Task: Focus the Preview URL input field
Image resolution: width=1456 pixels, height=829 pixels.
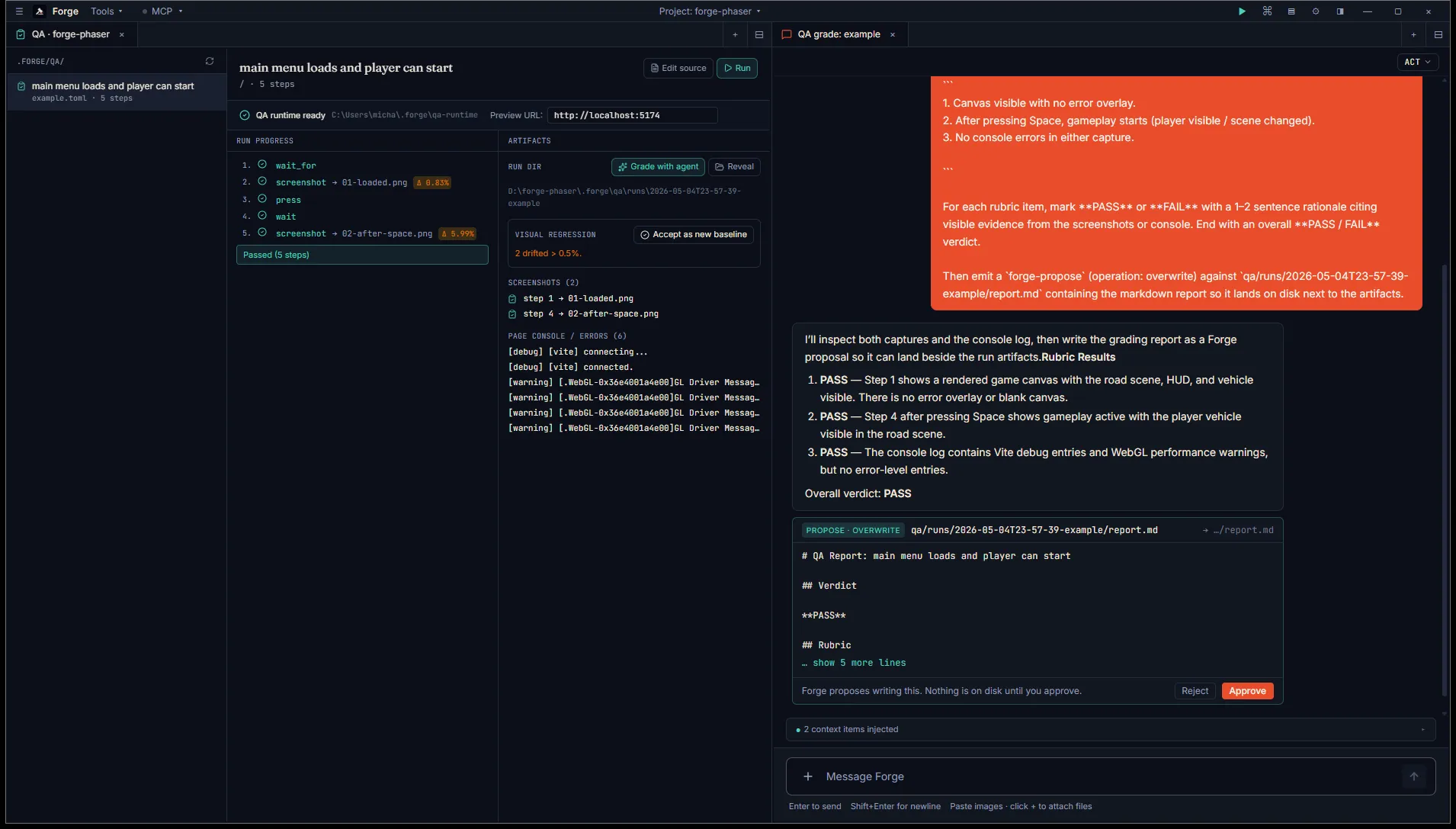Action: 632,115
